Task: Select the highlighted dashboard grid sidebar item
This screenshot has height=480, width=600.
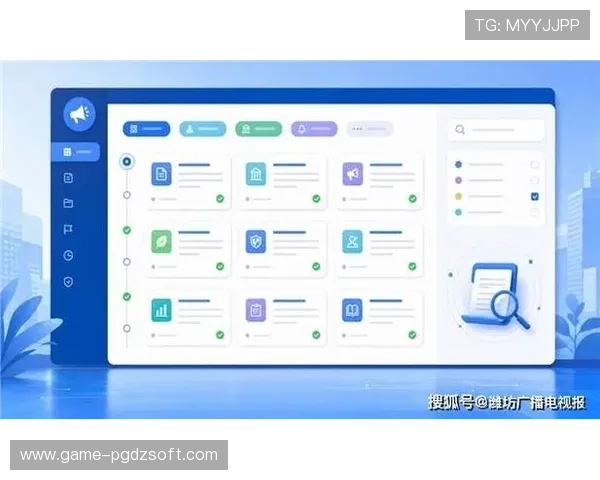Action: [76, 152]
